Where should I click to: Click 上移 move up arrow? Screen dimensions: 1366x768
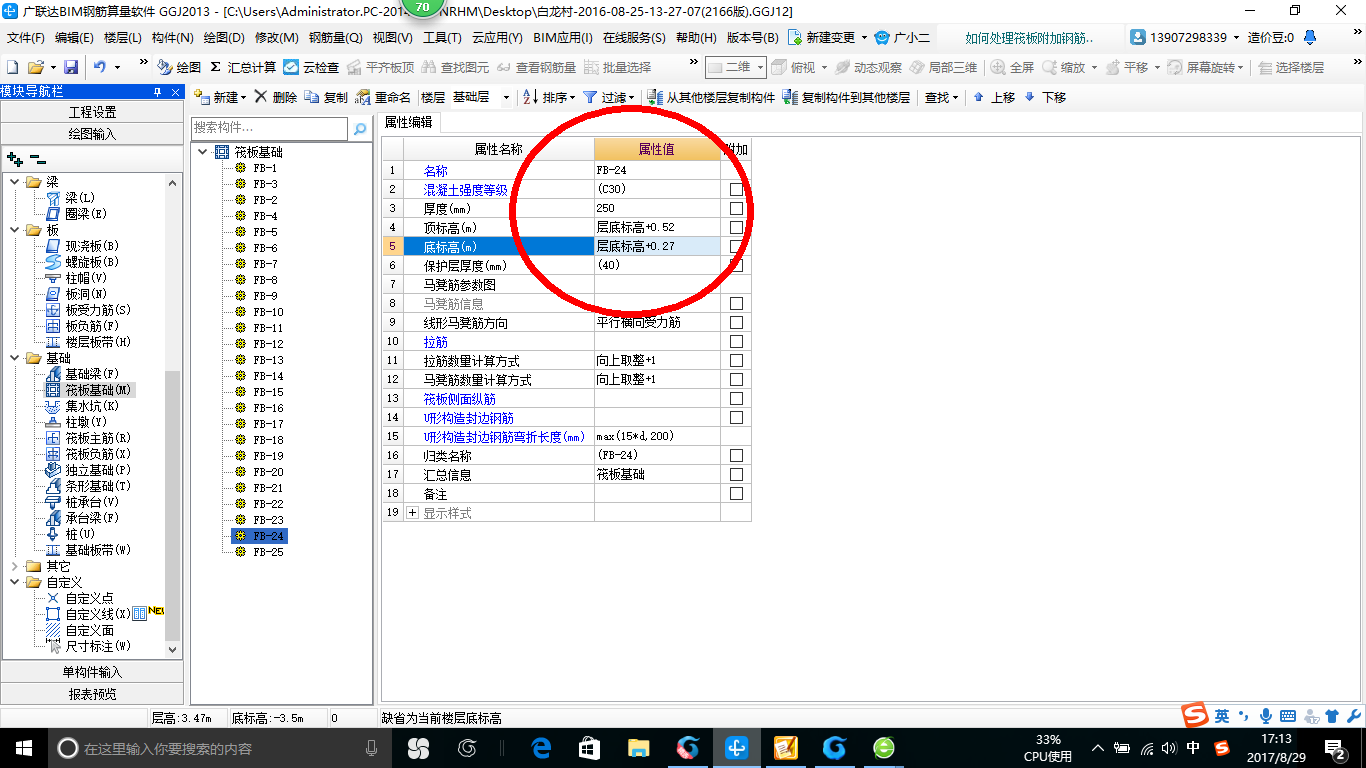point(994,97)
